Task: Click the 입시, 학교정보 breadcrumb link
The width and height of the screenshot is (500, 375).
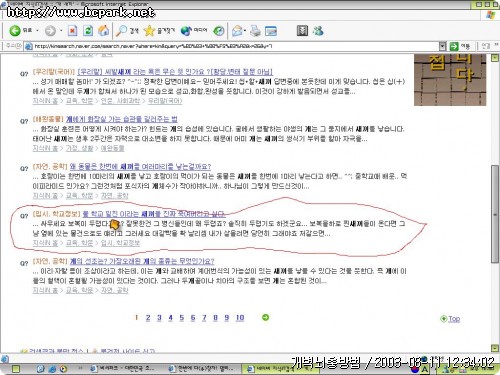Action: 120,243
